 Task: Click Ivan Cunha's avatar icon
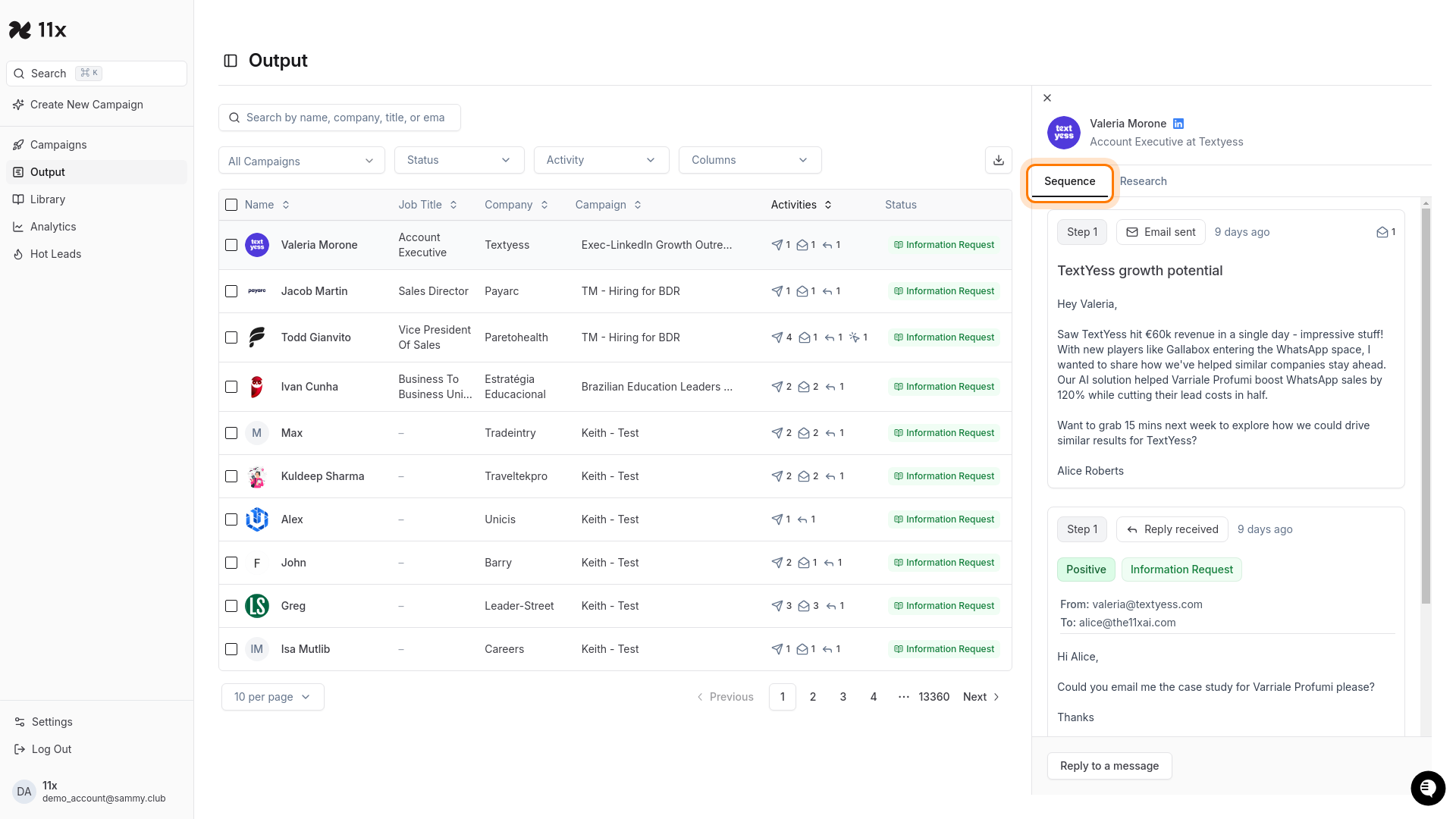257,387
